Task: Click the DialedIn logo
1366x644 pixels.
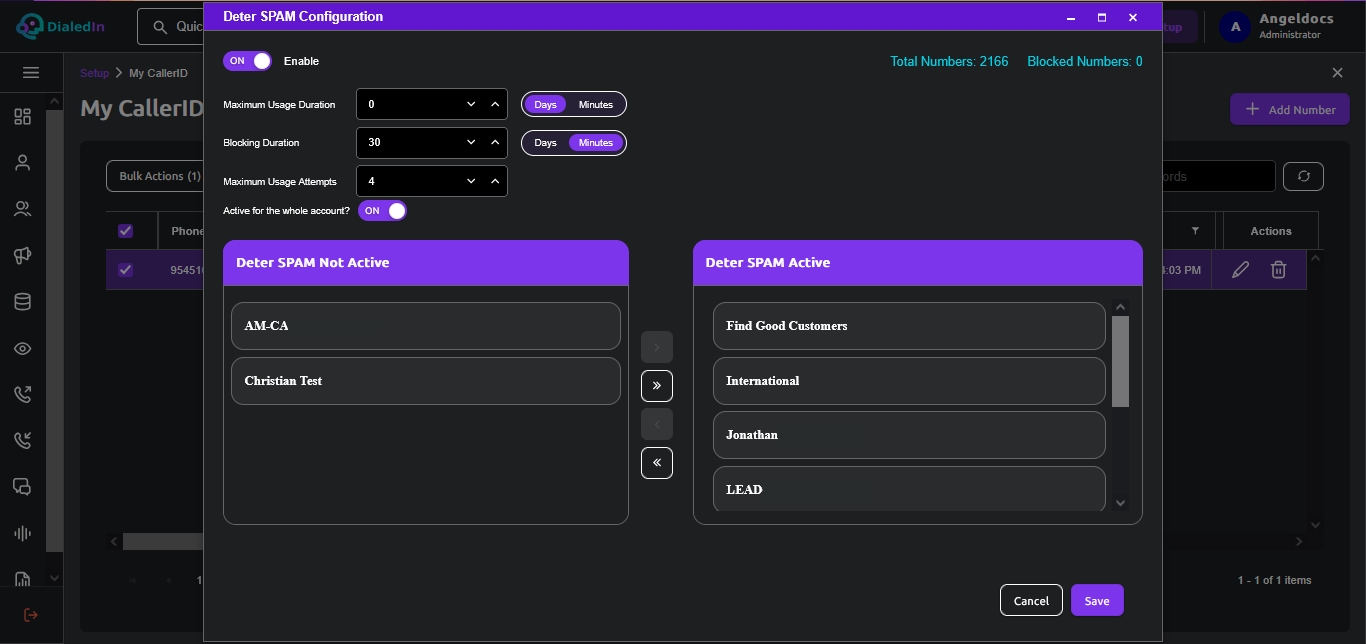Action: click(60, 27)
